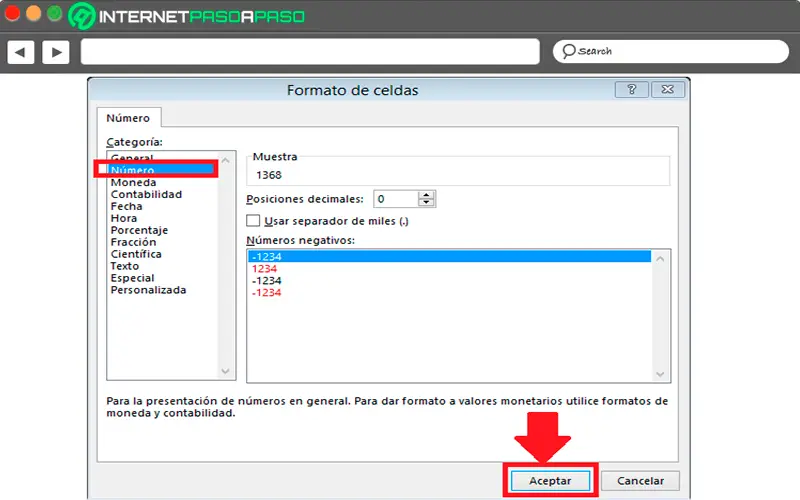Click the green maximize window dot
Image resolution: width=800 pixels, height=500 pixels.
(x=54, y=13)
